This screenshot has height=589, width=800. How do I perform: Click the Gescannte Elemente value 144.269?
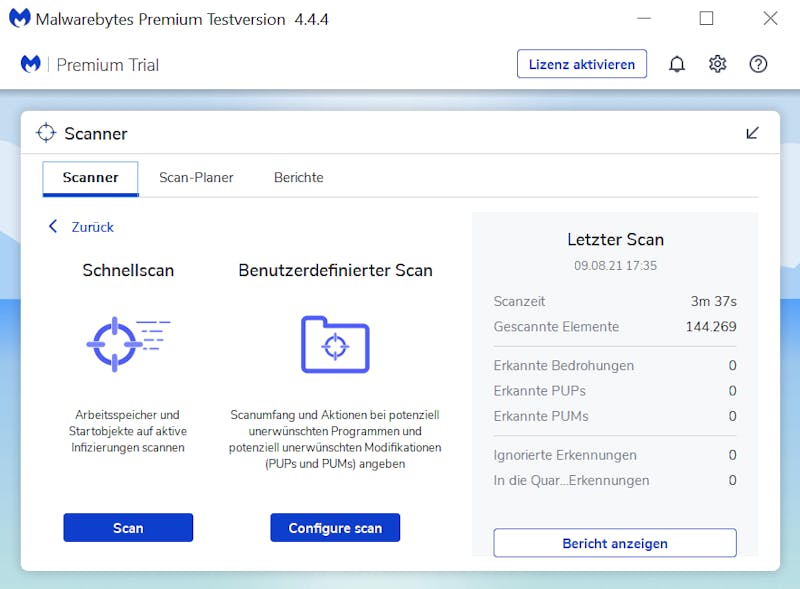pos(711,327)
